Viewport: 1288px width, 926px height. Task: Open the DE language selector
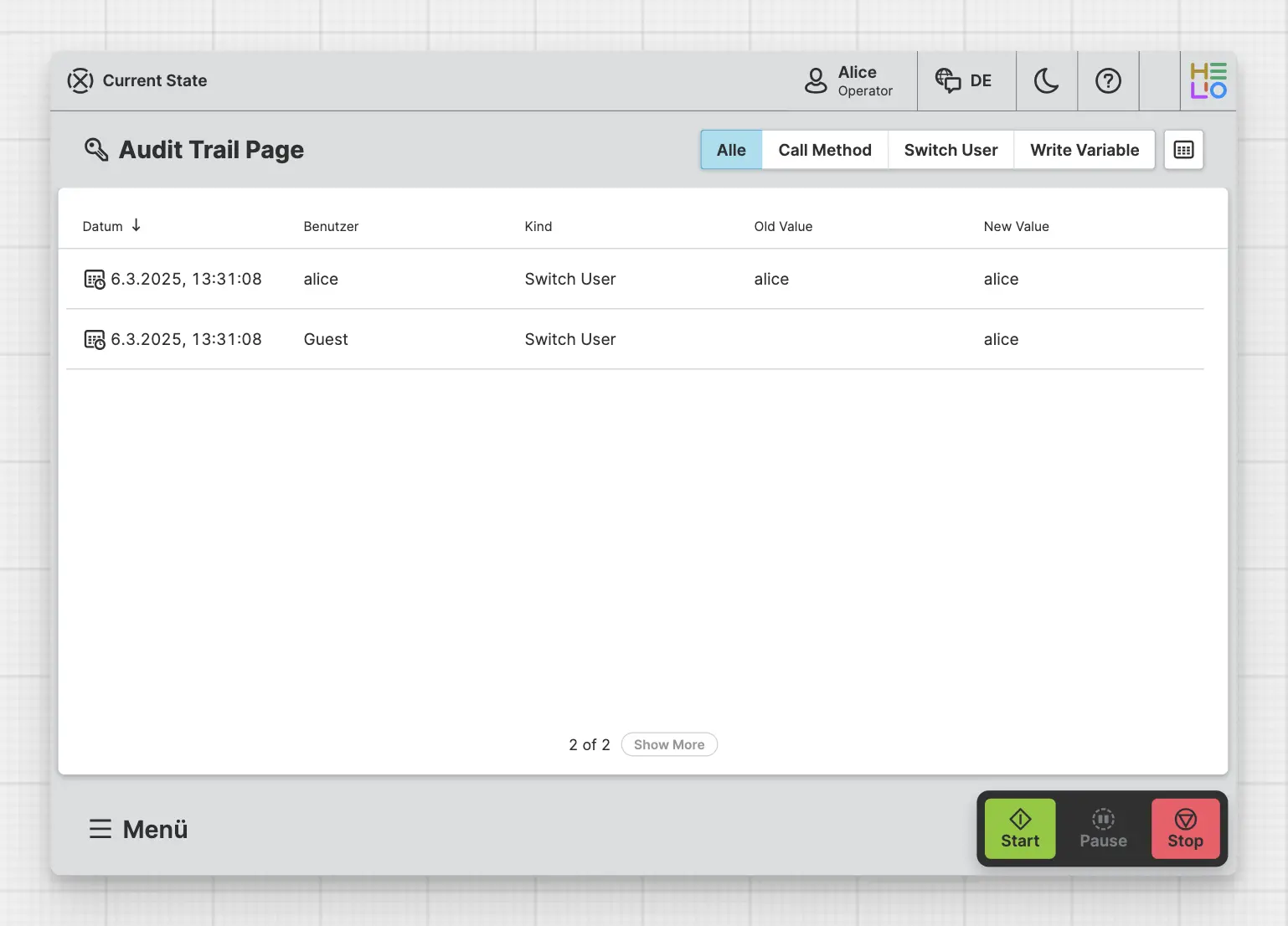[x=965, y=81]
